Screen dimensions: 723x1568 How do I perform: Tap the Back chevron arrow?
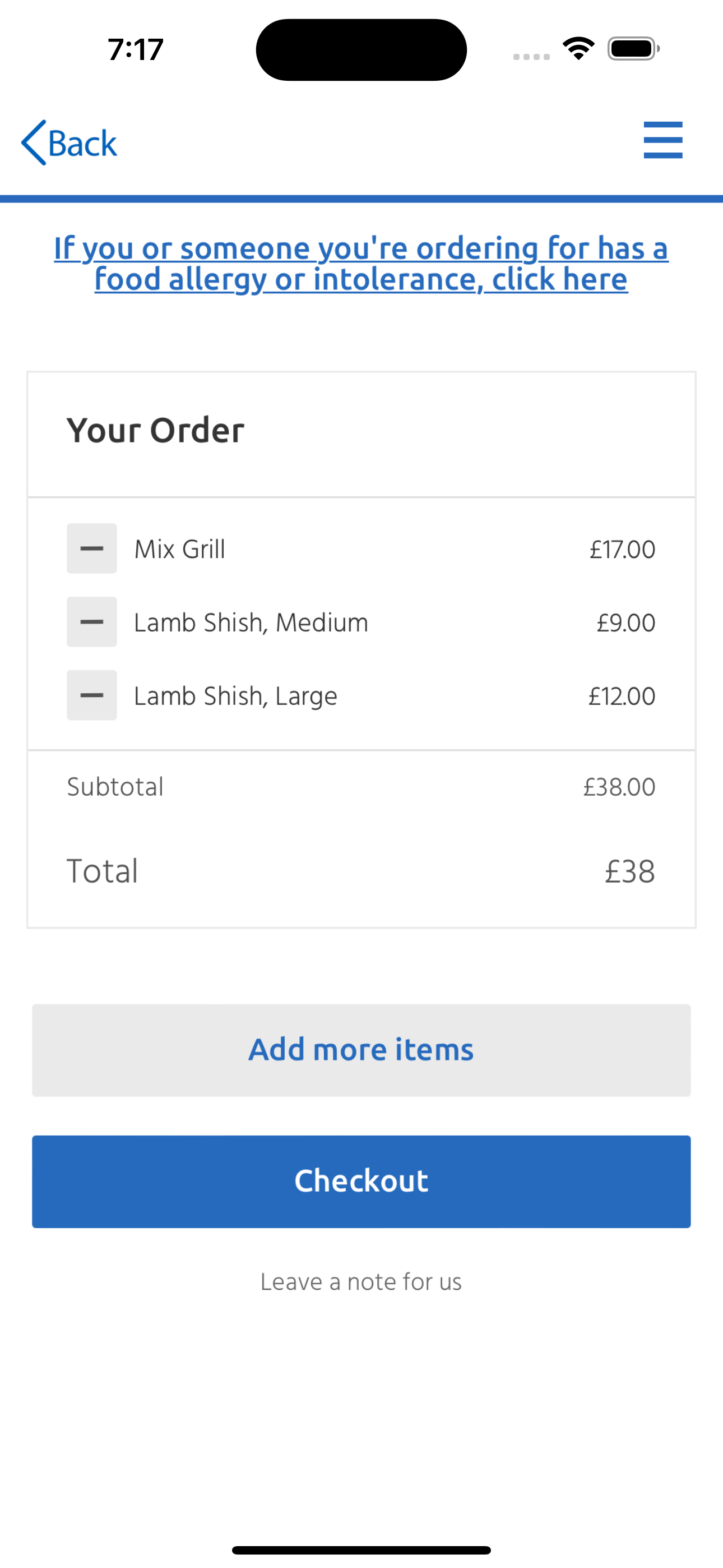[x=34, y=142]
